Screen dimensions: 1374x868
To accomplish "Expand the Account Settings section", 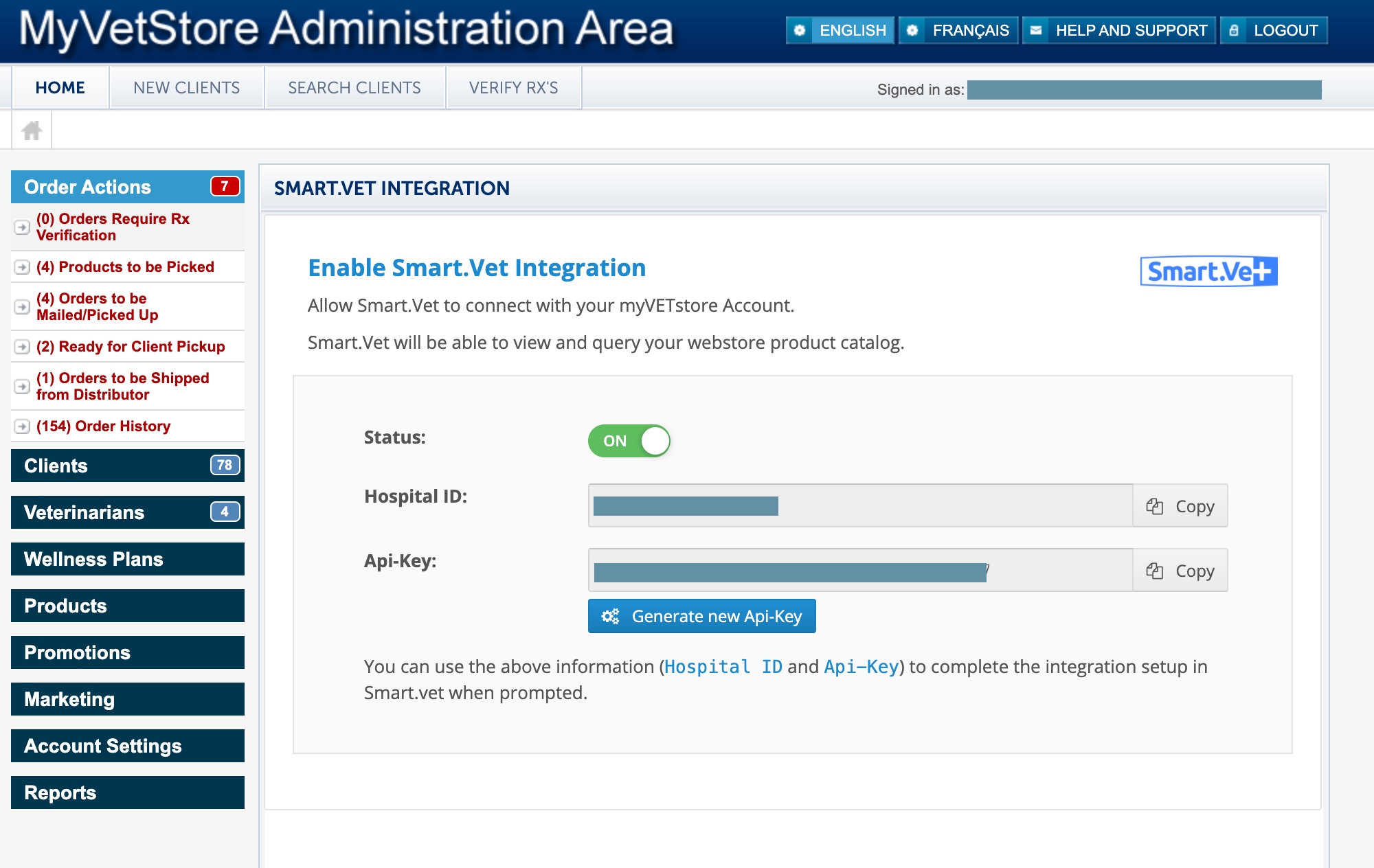I will [127, 746].
